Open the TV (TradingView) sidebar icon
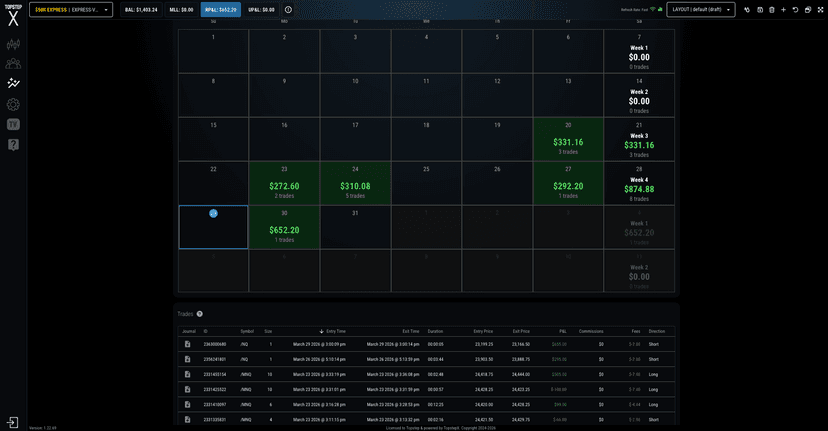 click(x=13, y=125)
